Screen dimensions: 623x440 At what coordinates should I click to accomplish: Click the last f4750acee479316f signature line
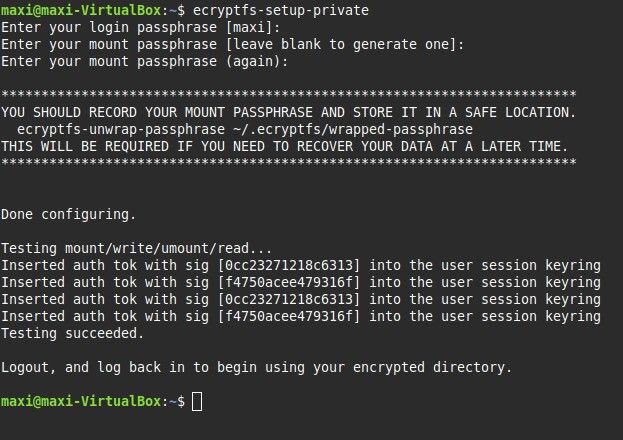[x=300, y=316]
